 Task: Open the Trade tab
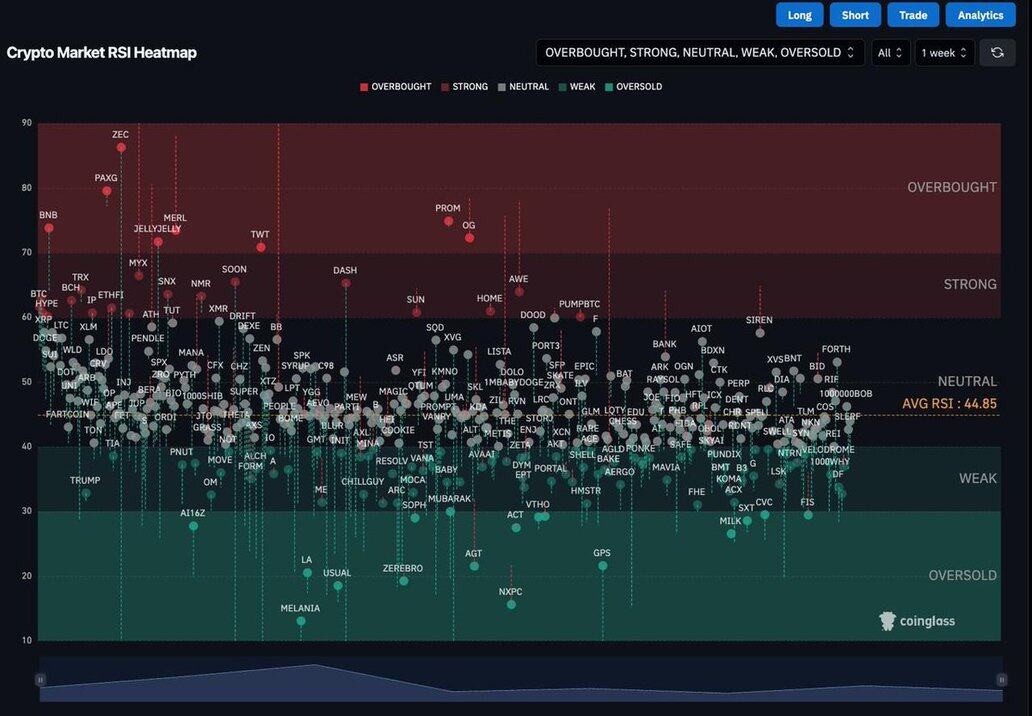pyautogui.click(x=913, y=15)
